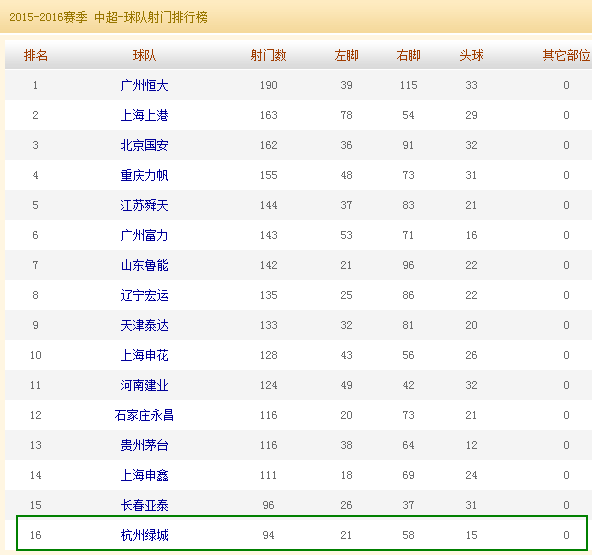Open the 上海上港 team link

[144, 115]
